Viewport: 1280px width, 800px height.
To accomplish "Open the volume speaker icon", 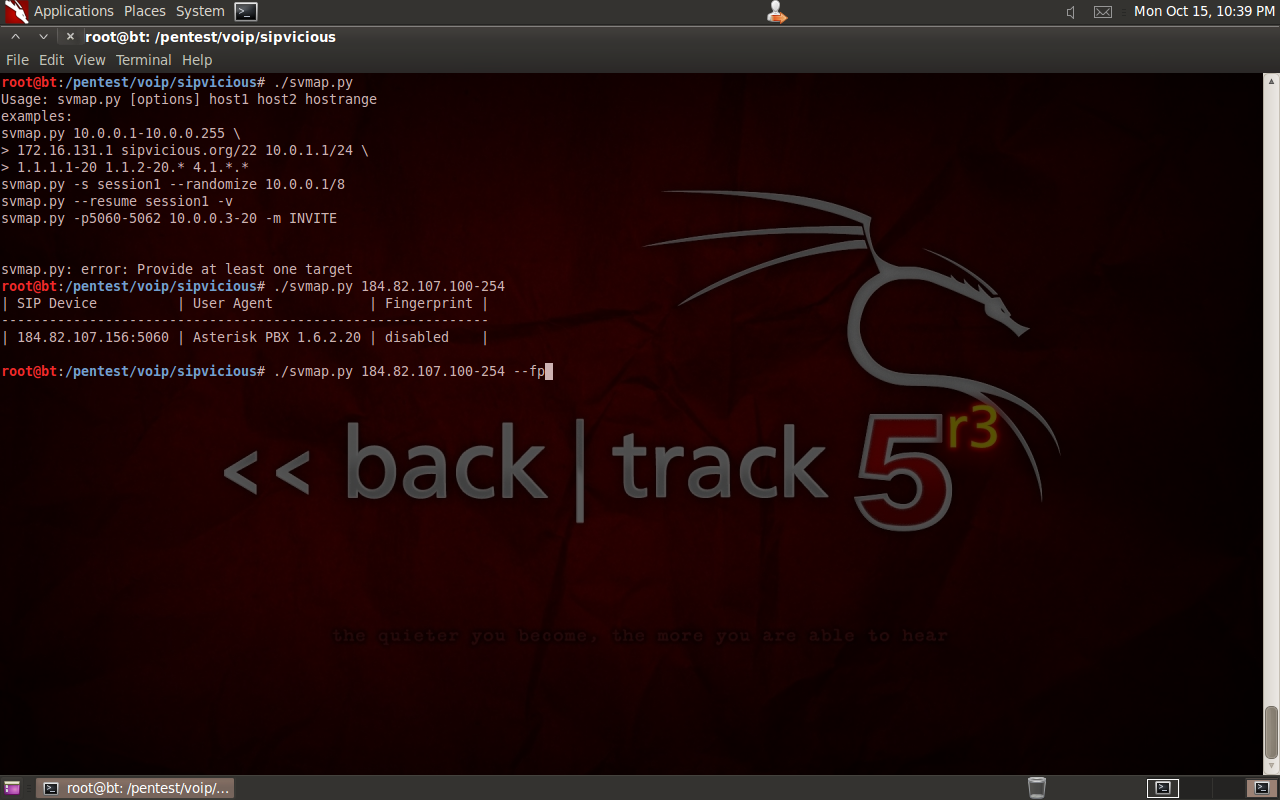I will pyautogui.click(x=1071, y=12).
